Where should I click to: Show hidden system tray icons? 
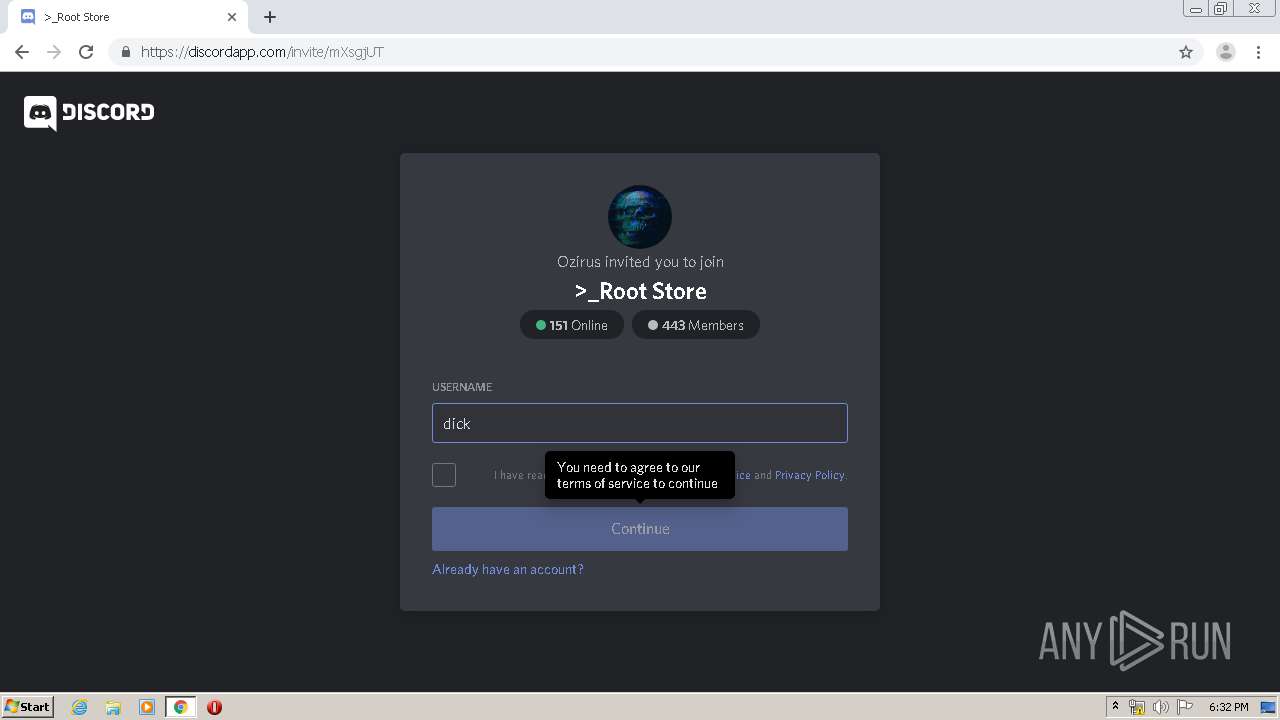click(x=1116, y=707)
